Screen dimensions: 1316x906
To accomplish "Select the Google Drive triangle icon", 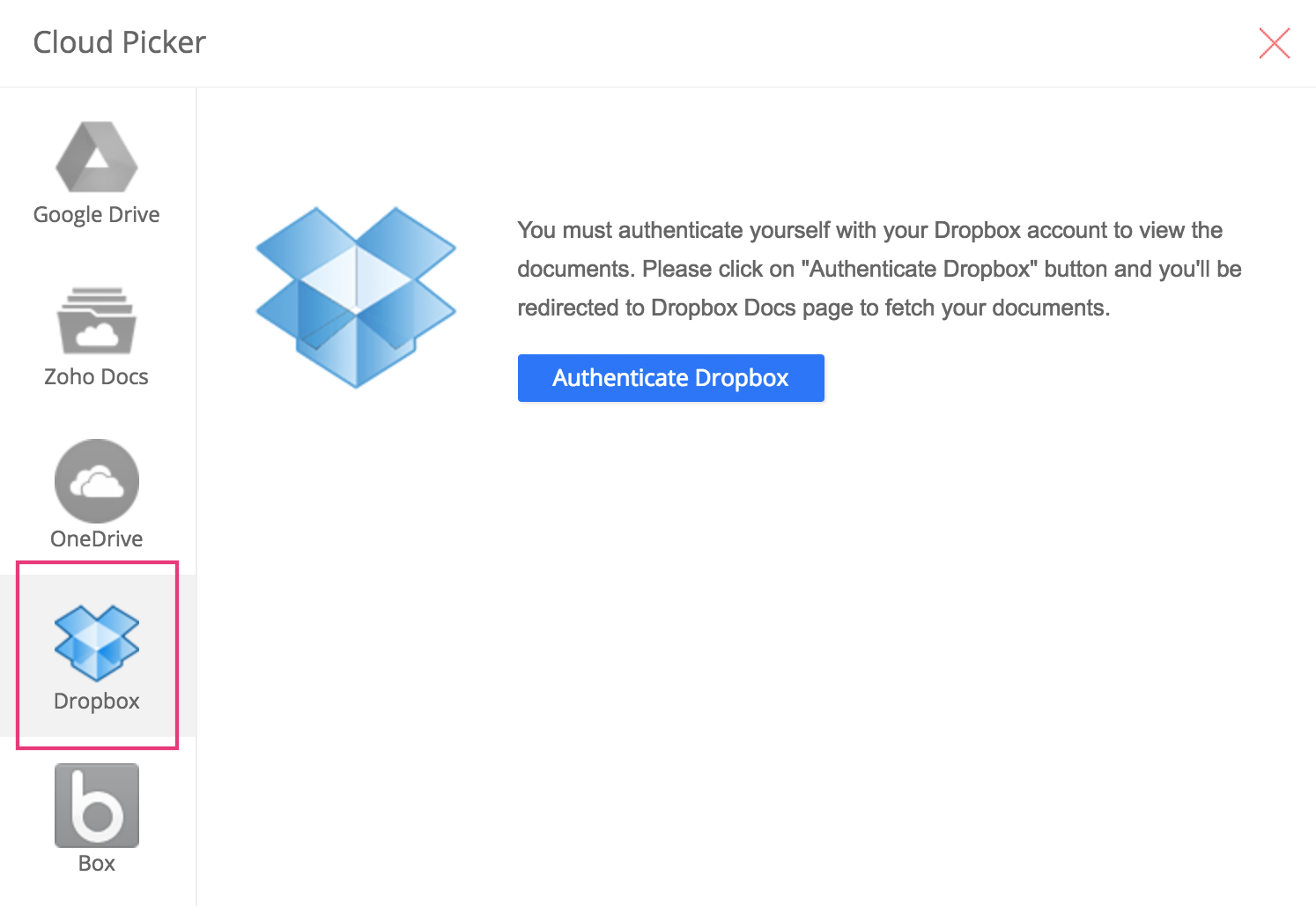I will point(97,158).
